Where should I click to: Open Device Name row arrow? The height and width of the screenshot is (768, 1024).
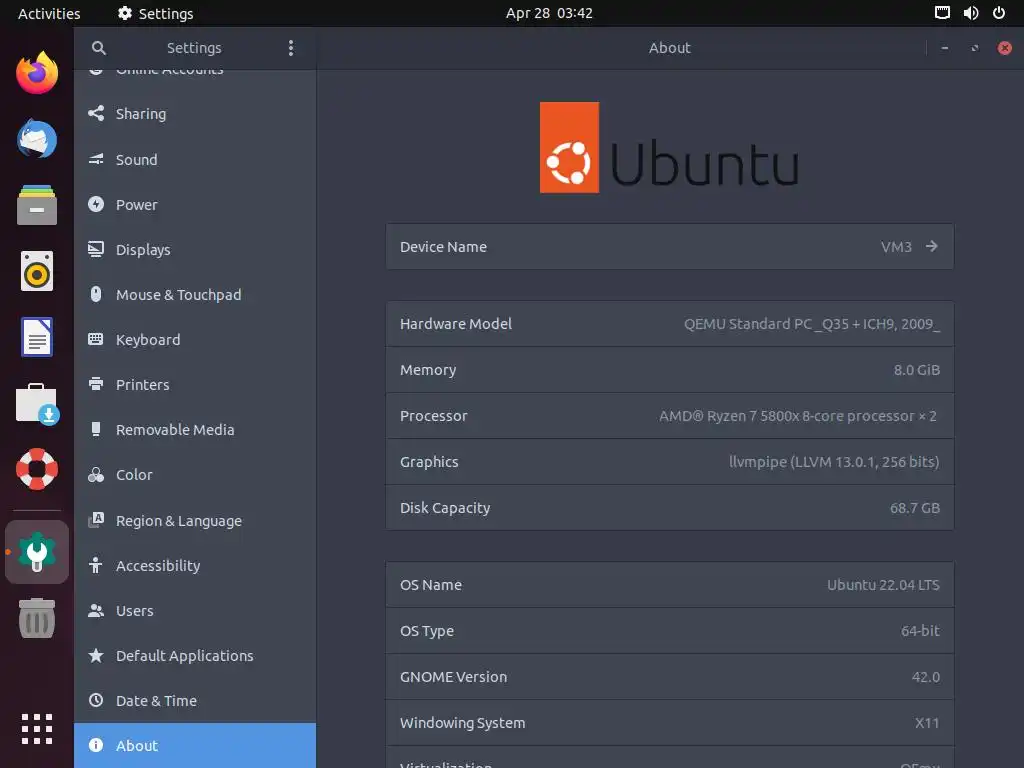point(932,246)
